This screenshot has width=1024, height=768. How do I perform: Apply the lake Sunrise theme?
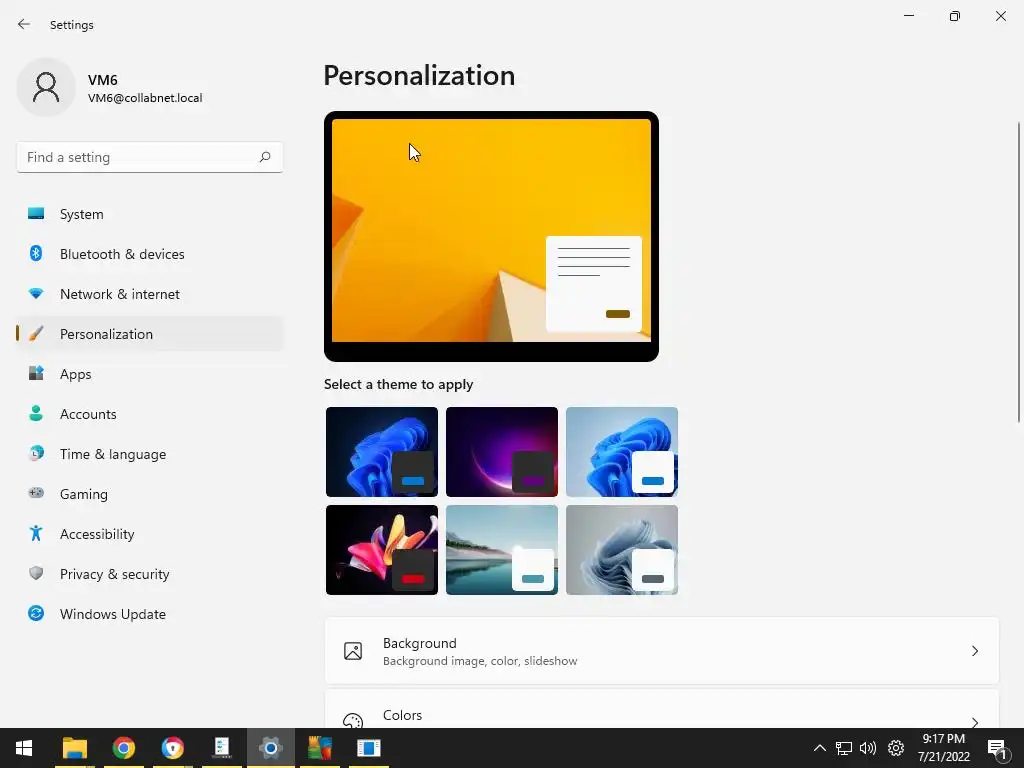pyautogui.click(x=502, y=550)
